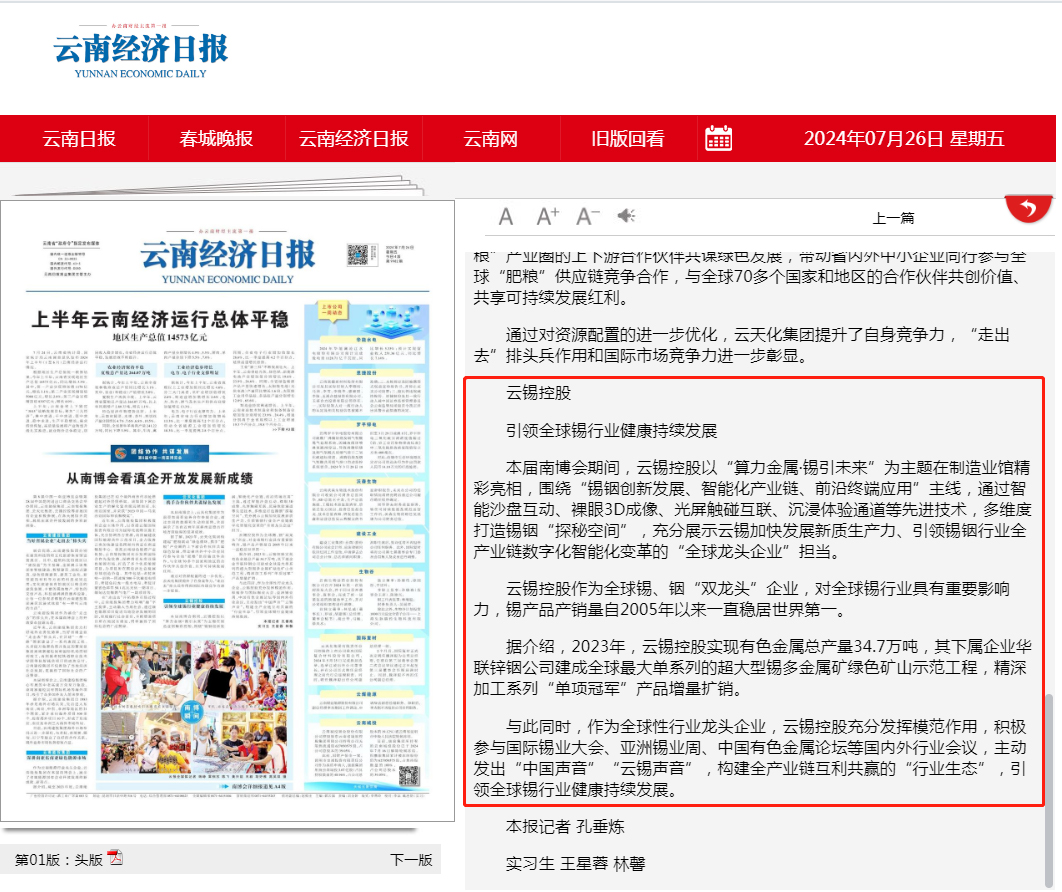Open the 云南日报 navigation tab

coord(79,139)
